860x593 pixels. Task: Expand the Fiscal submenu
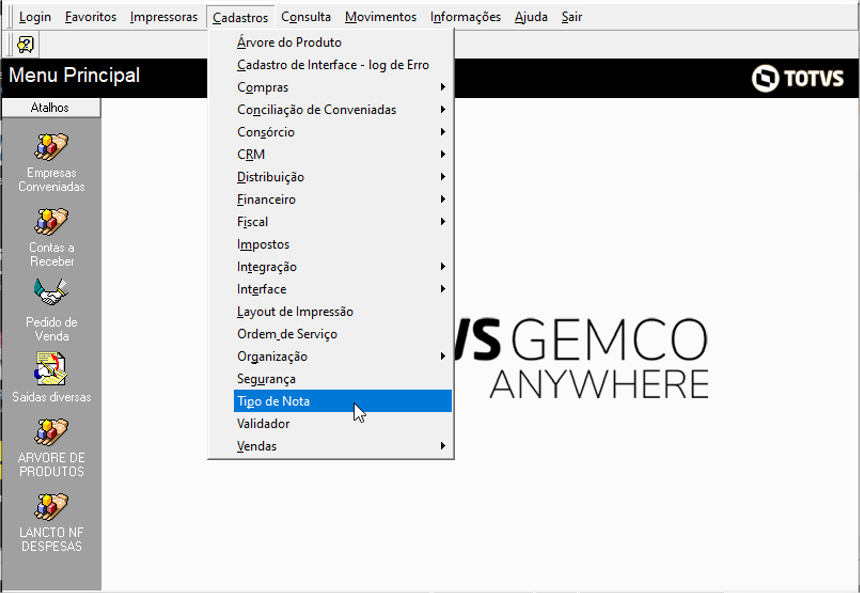343,222
